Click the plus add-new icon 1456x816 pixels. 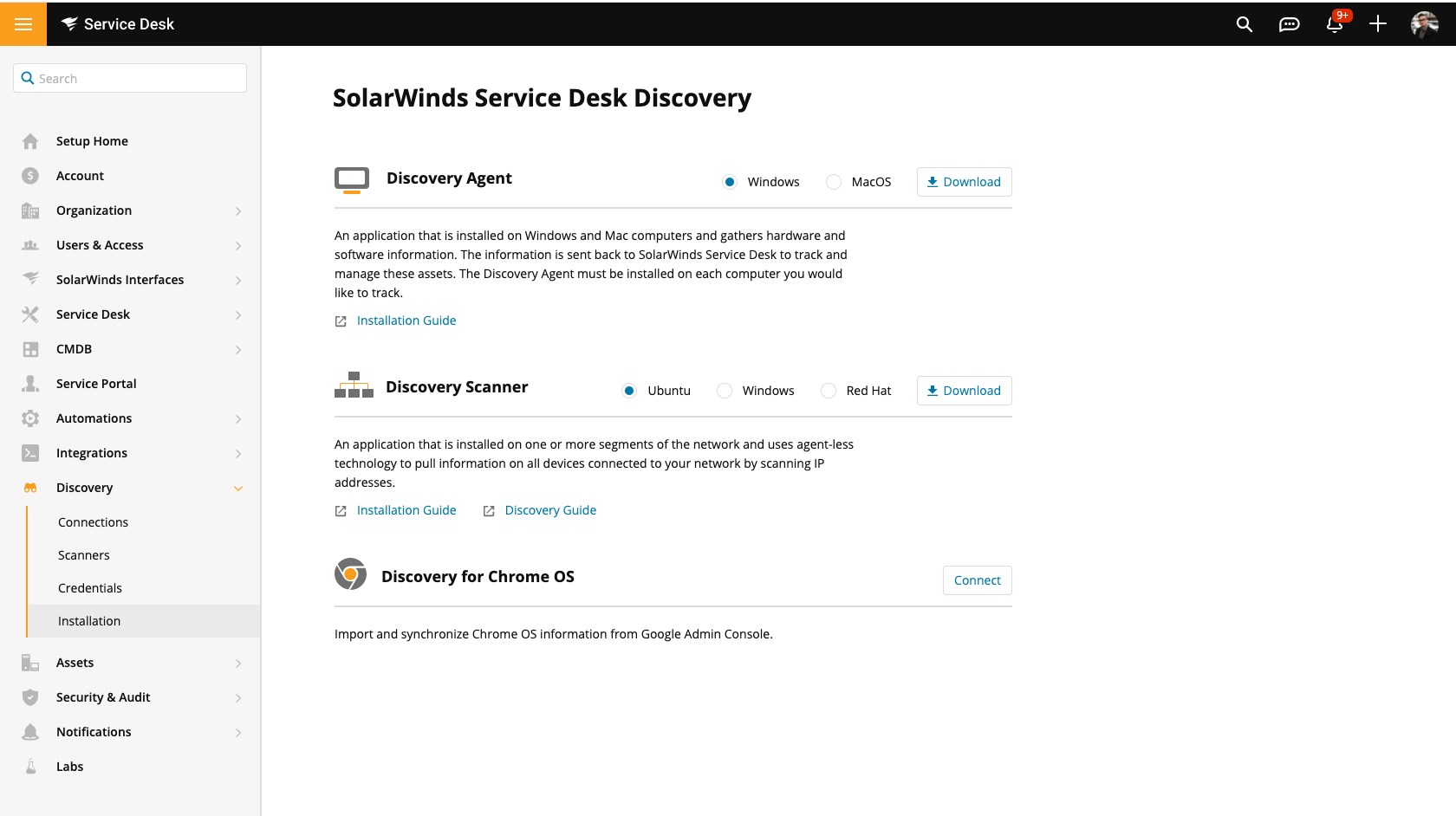coord(1378,24)
